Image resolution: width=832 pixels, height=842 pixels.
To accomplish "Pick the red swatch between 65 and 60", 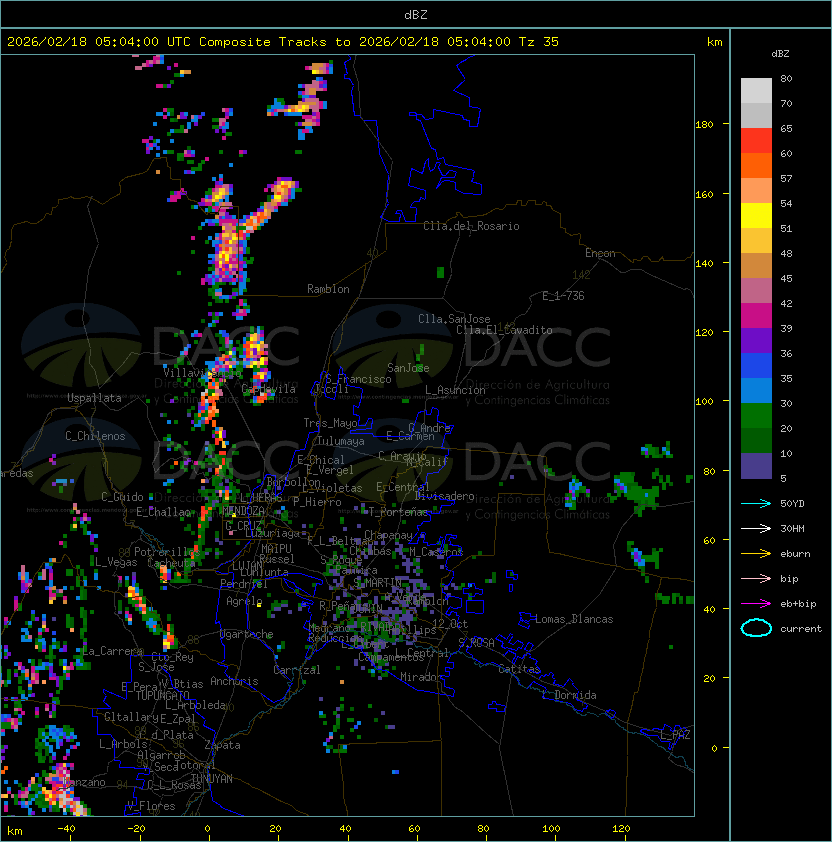I will 756,141.
